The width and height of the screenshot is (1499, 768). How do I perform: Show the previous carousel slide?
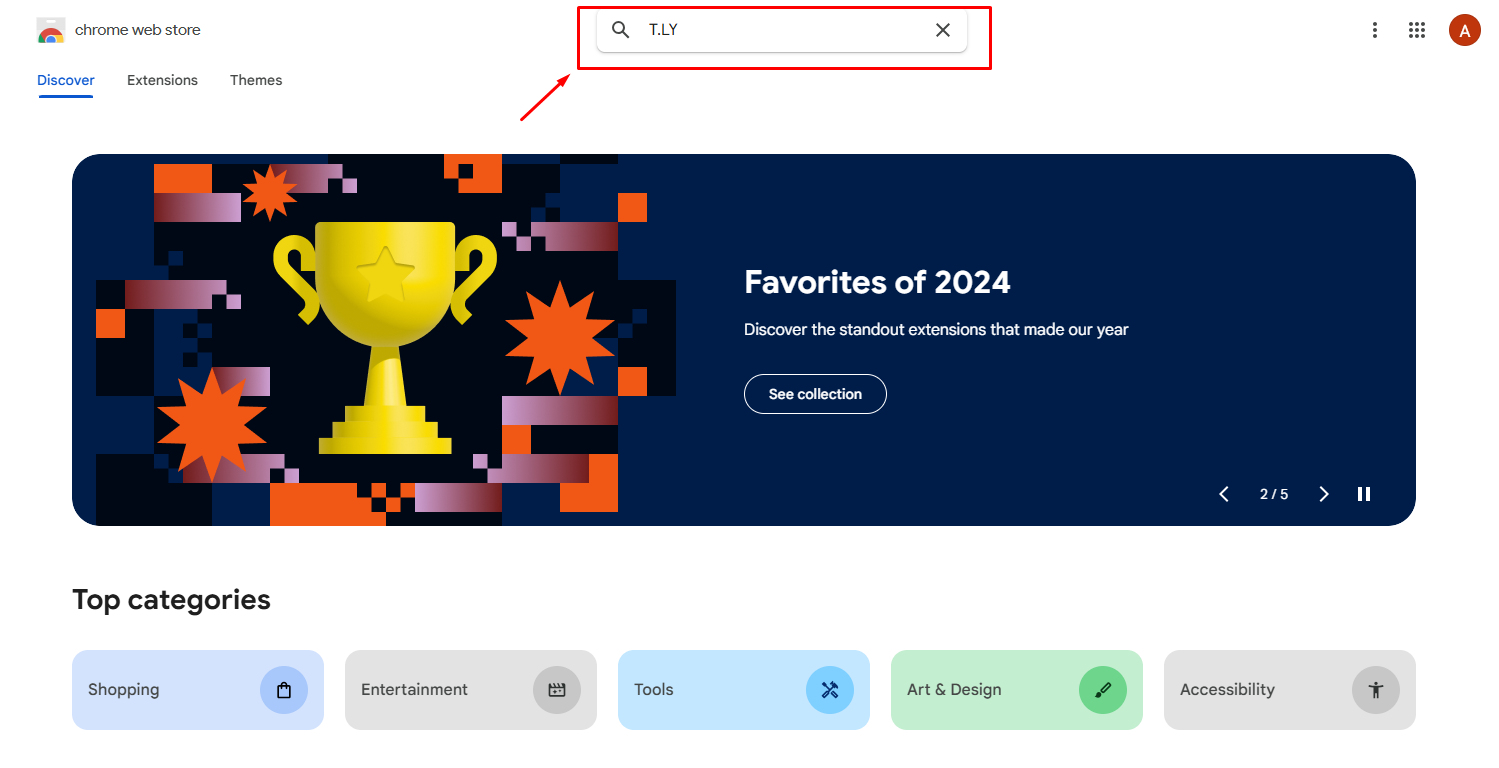(1224, 494)
